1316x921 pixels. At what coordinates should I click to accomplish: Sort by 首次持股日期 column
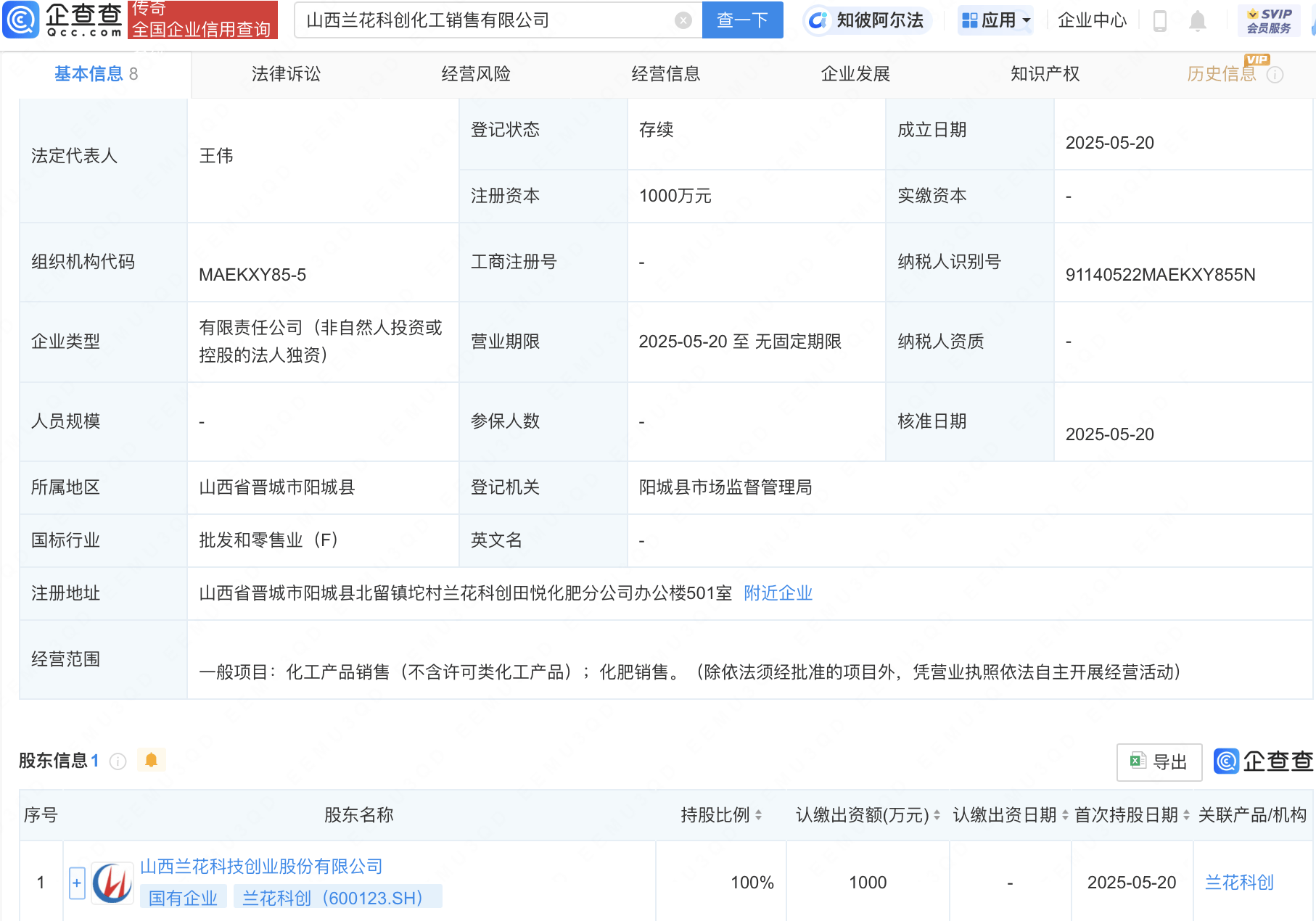1186,815
